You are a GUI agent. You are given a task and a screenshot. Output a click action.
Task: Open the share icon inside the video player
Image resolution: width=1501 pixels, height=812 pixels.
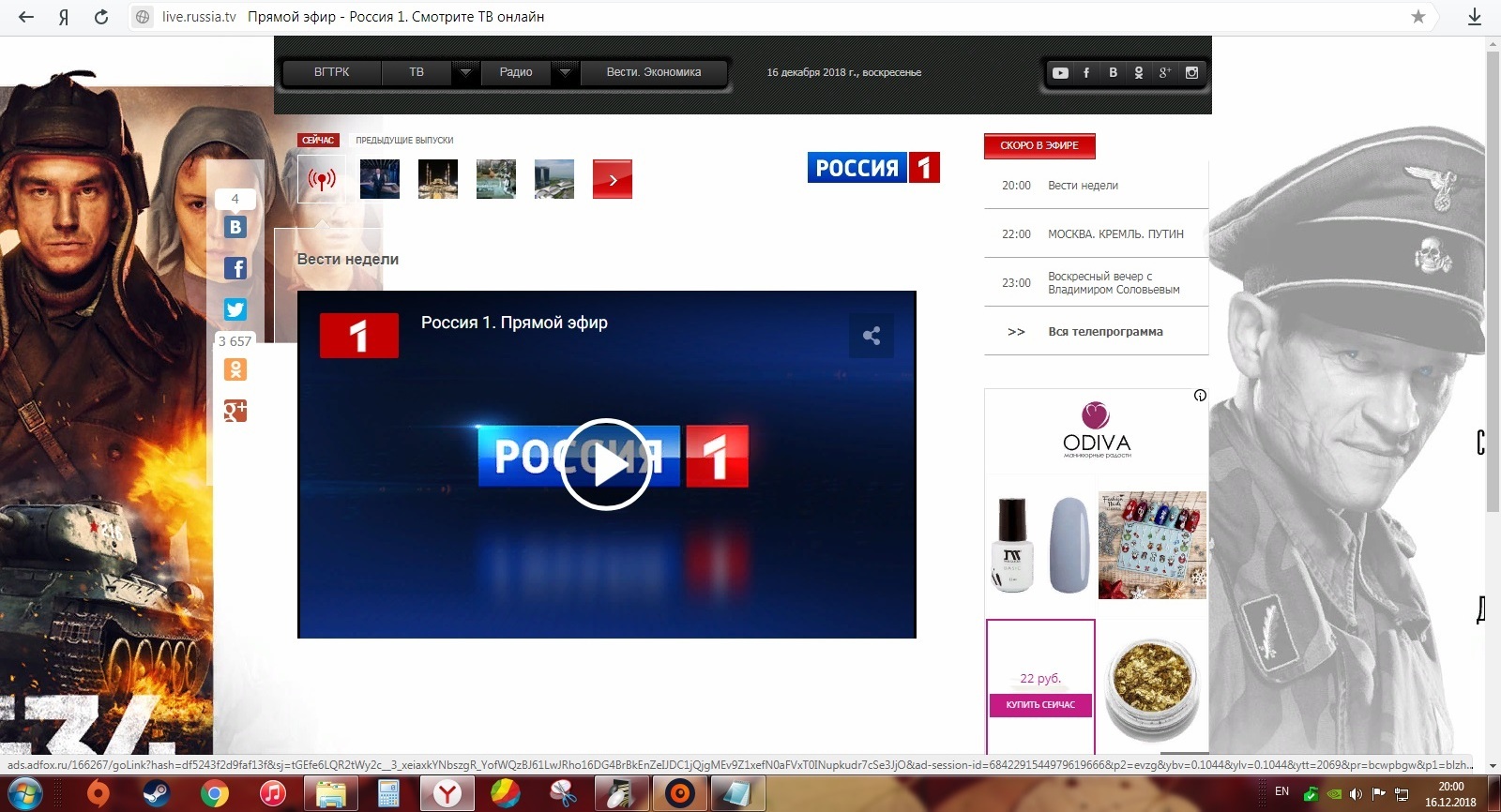click(872, 336)
